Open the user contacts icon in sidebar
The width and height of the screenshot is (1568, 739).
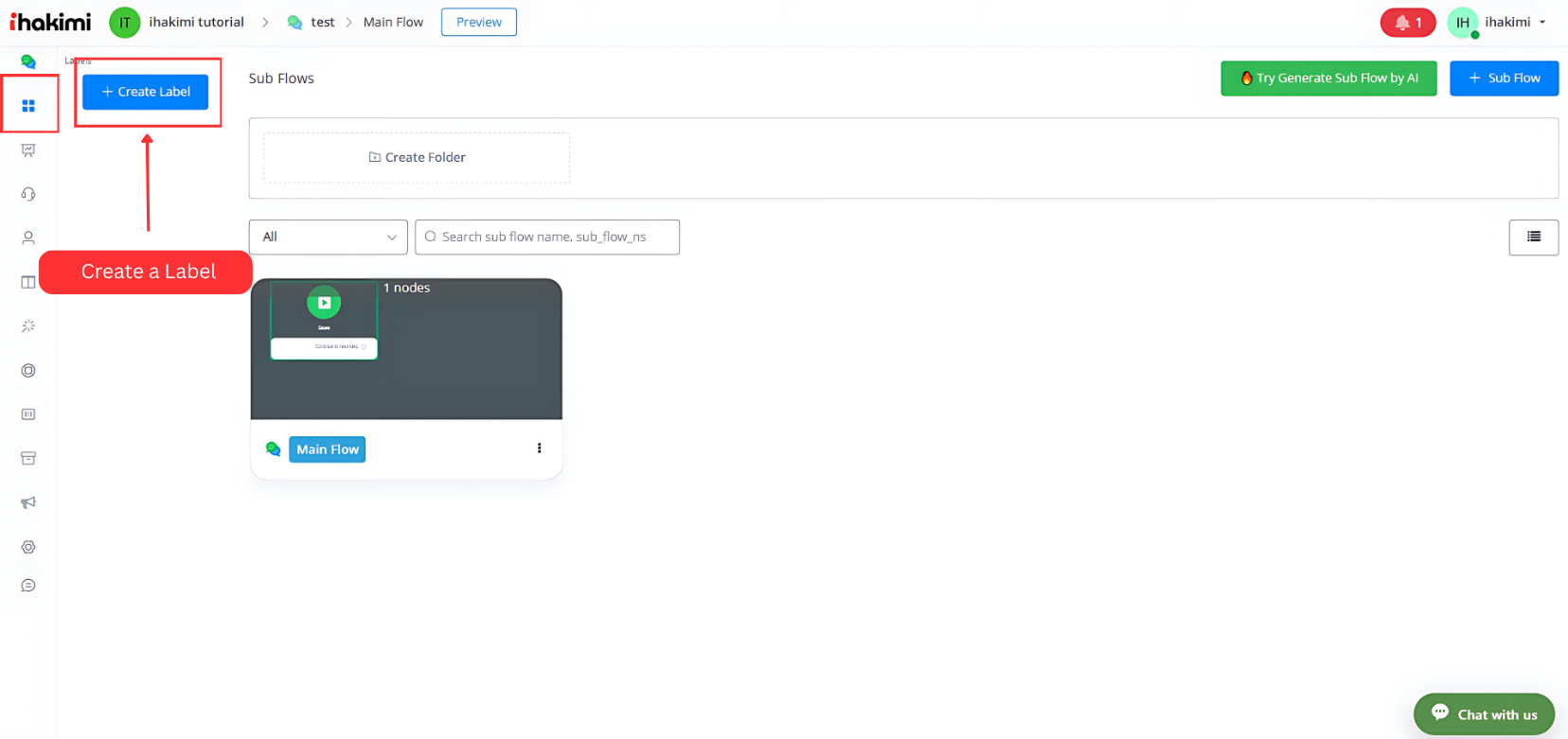(28, 238)
